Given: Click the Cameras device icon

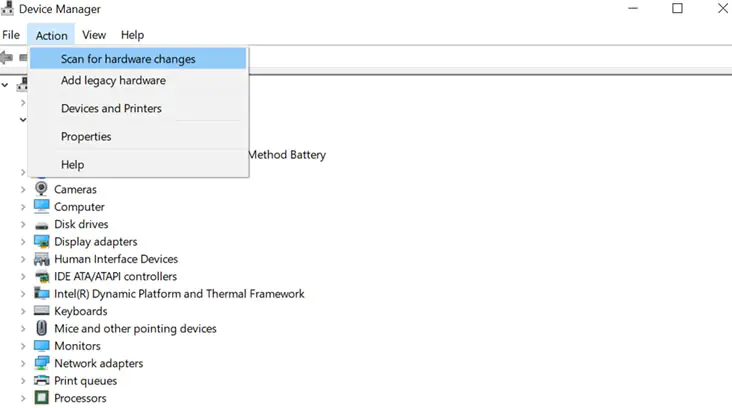Looking at the screenshot, I should pos(42,189).
